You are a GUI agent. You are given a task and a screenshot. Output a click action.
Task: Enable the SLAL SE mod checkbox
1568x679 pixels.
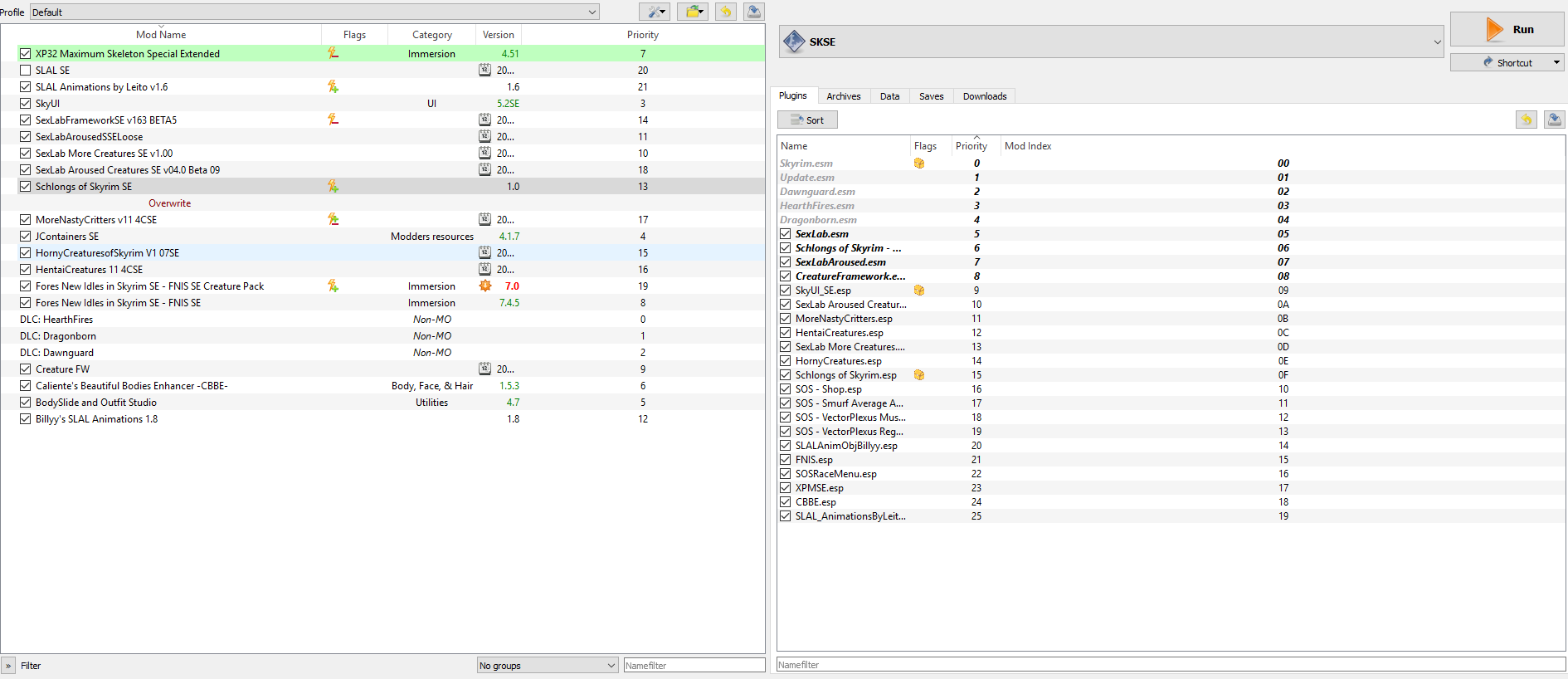(x=26, y=70)
